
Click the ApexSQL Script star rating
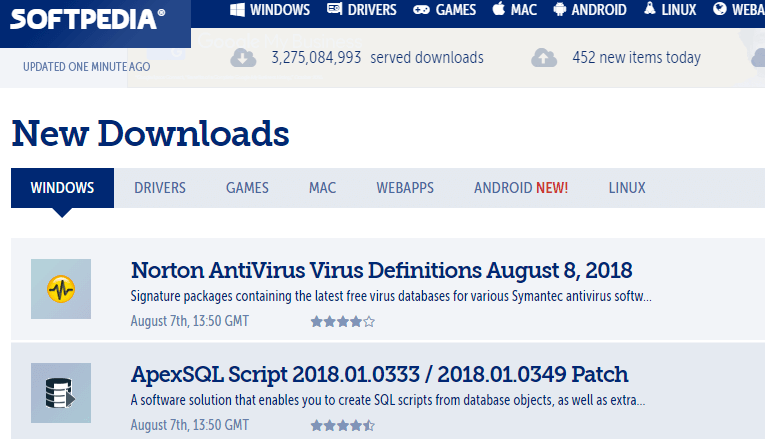(342, 425)
